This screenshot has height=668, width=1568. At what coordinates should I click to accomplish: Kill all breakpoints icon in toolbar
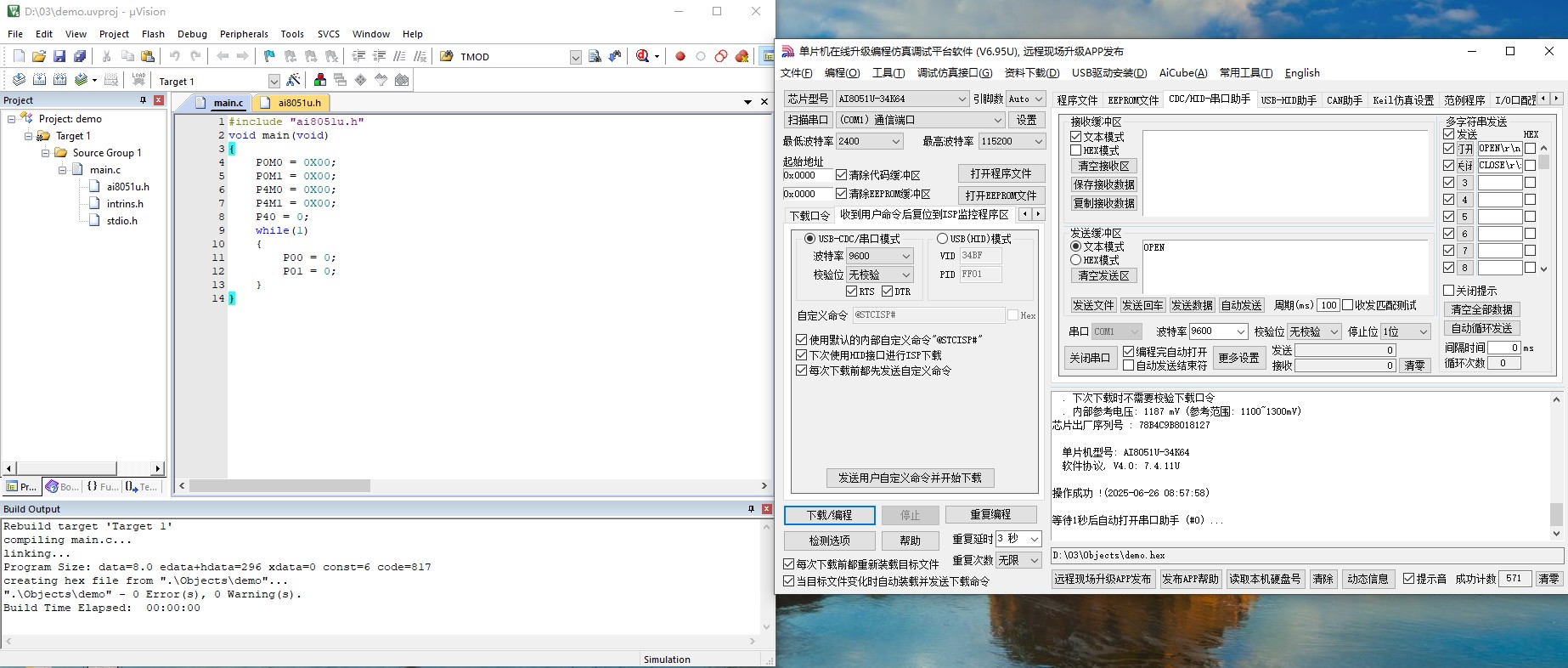coord(742,56)
